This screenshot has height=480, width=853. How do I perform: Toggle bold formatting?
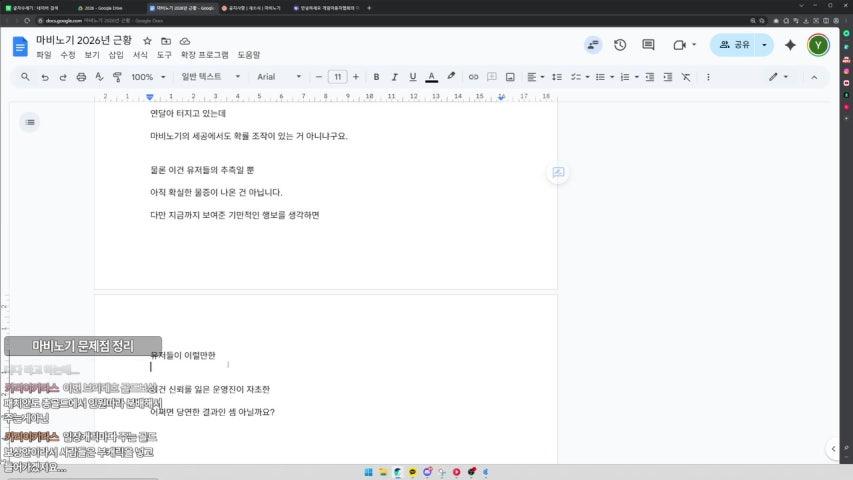pos(376,77)
